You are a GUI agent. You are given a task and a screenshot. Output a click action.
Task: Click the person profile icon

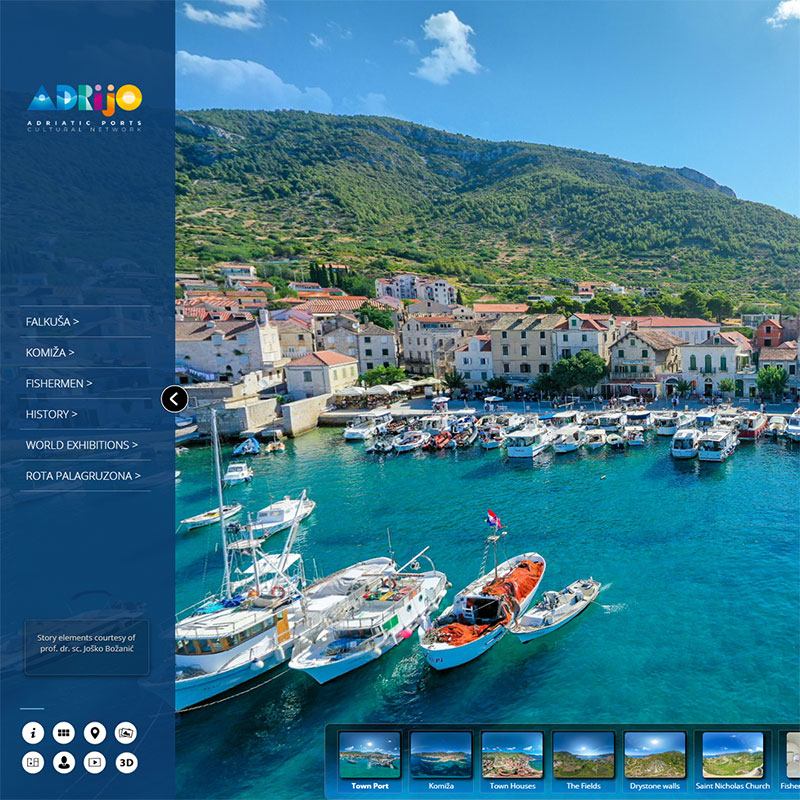(64, 763)
